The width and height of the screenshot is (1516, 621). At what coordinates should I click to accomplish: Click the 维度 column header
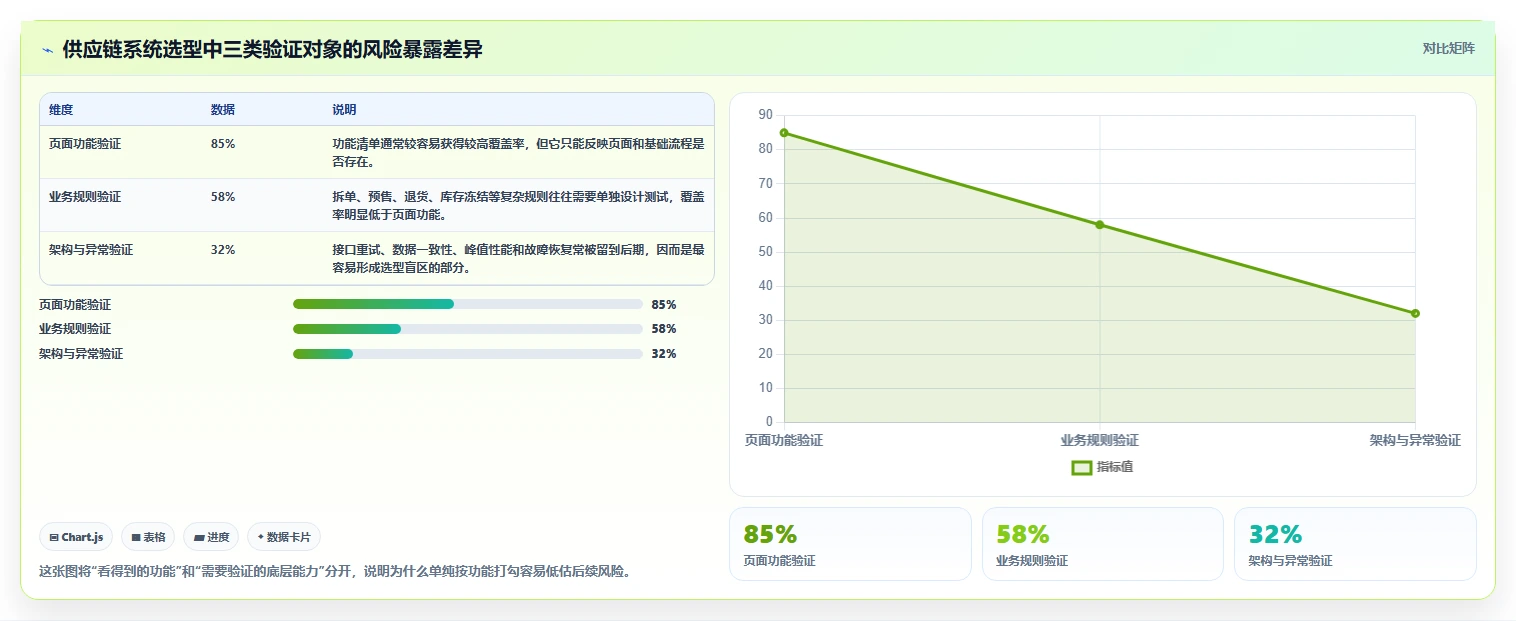click(x=61, y=110)
